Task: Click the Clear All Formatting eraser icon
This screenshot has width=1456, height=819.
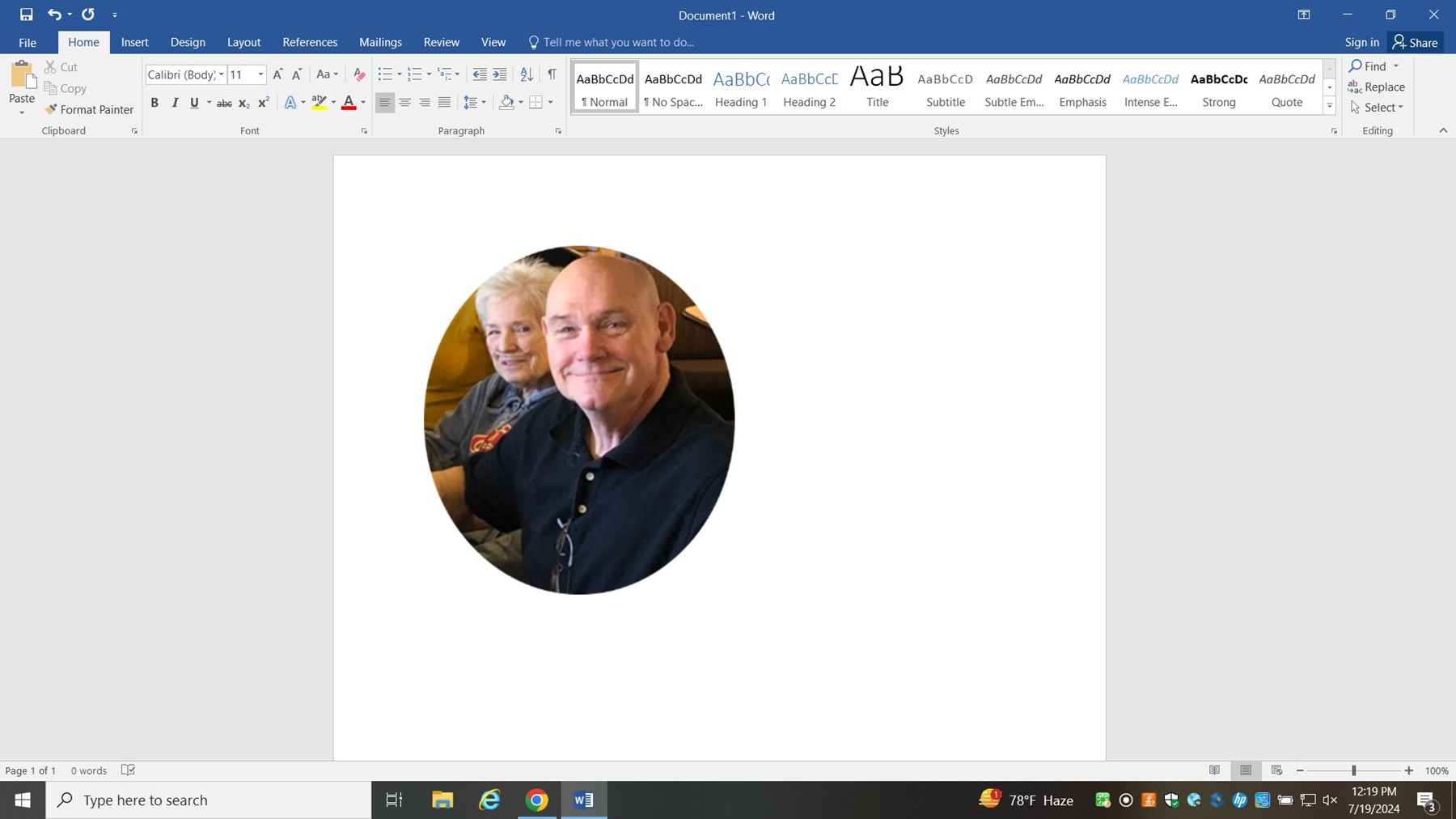Action: click(359, 74)
